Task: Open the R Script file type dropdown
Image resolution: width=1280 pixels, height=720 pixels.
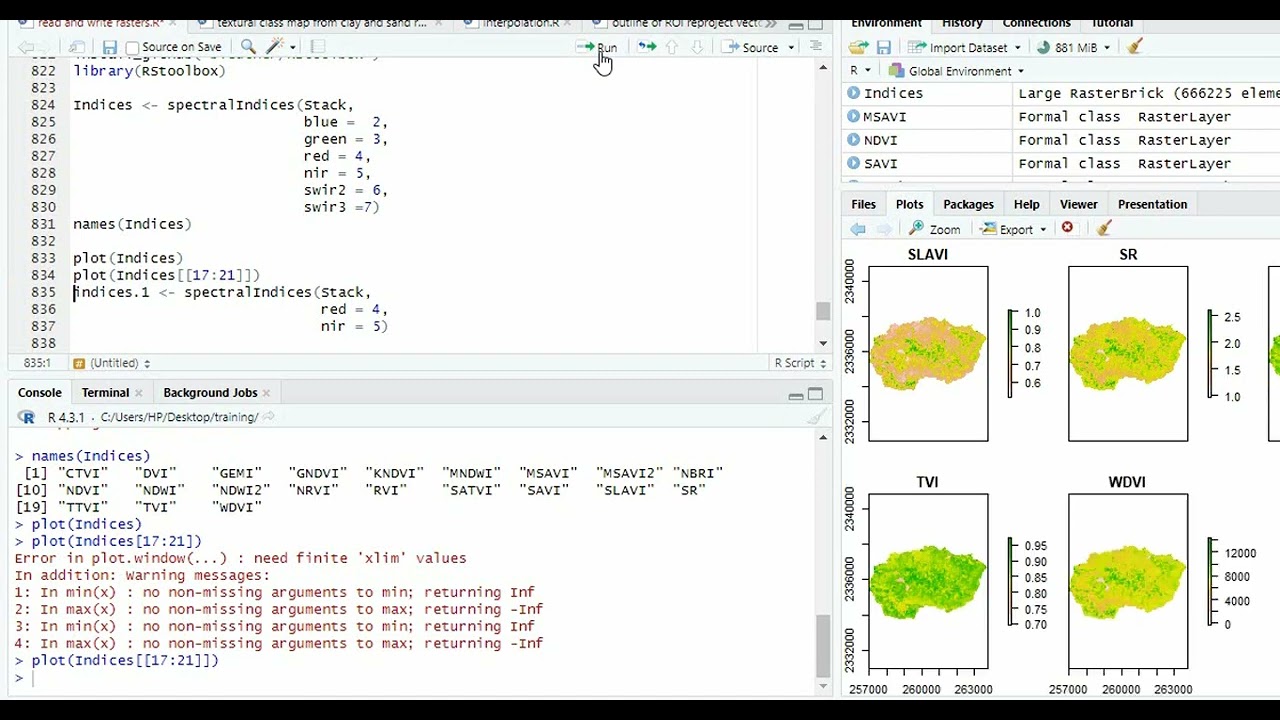Action: tap(801, 363)
